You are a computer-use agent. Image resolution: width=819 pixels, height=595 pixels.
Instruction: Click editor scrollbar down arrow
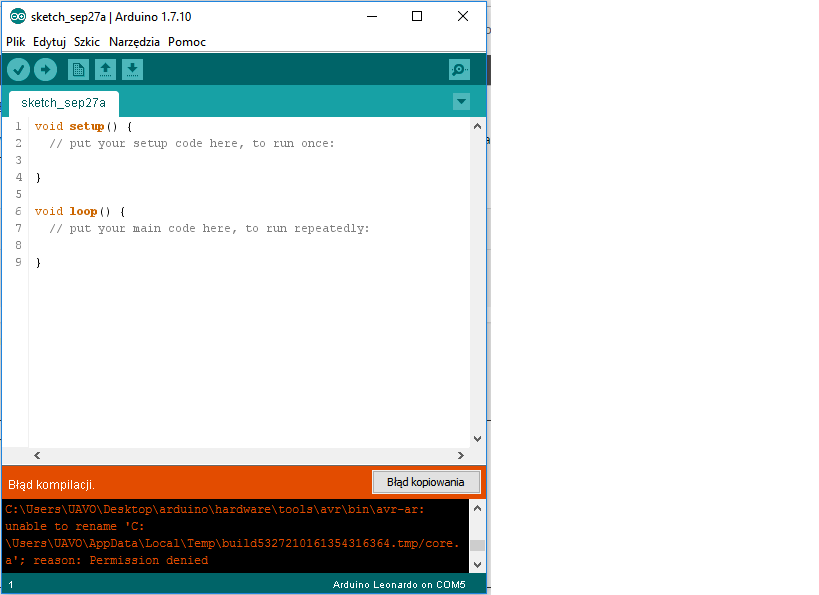[x=477, y=439]
